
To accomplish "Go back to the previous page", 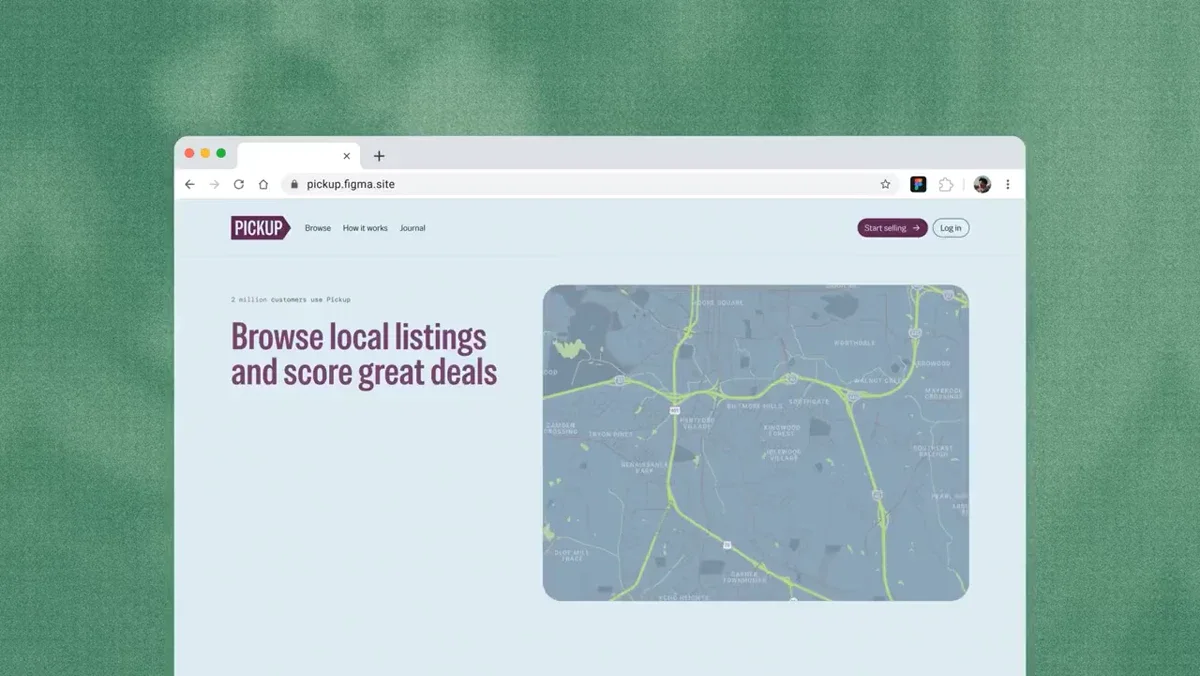I will (x=190, y=184).
